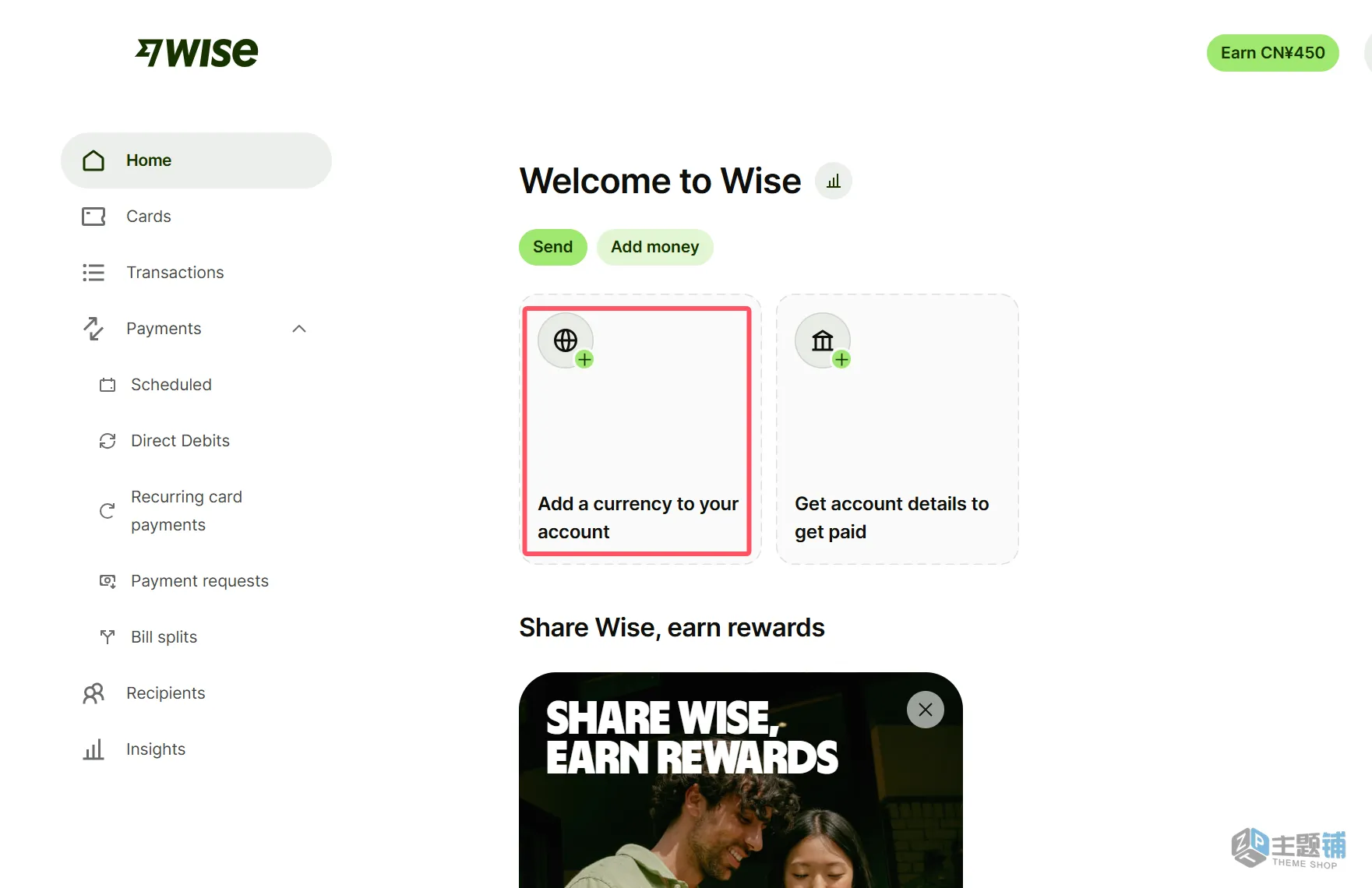Select Get account details to get paid
Screen dimensions: 1372x888
tap(898, 429)
